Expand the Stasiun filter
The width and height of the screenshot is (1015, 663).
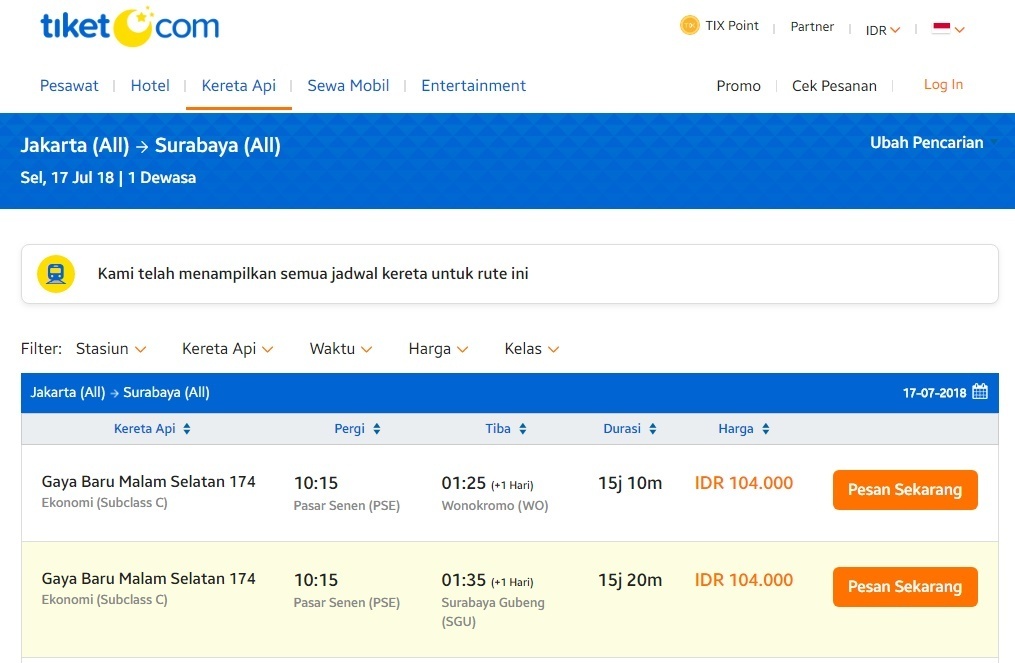point(111,349)
